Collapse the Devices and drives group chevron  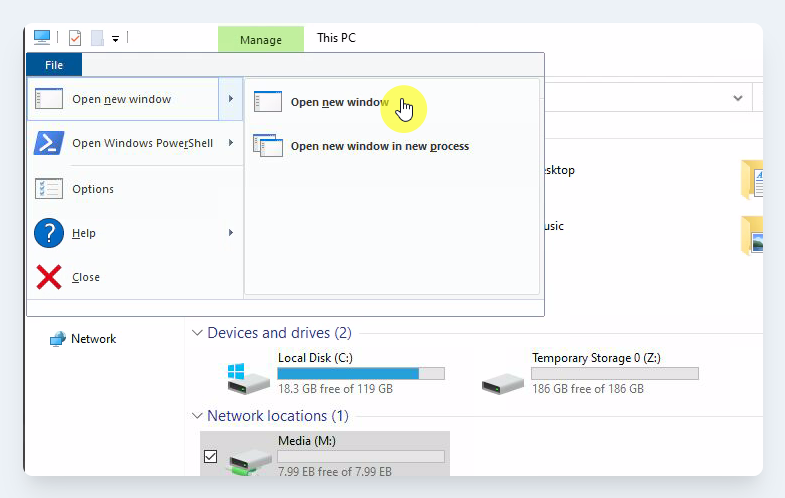[x=197, y=333]
